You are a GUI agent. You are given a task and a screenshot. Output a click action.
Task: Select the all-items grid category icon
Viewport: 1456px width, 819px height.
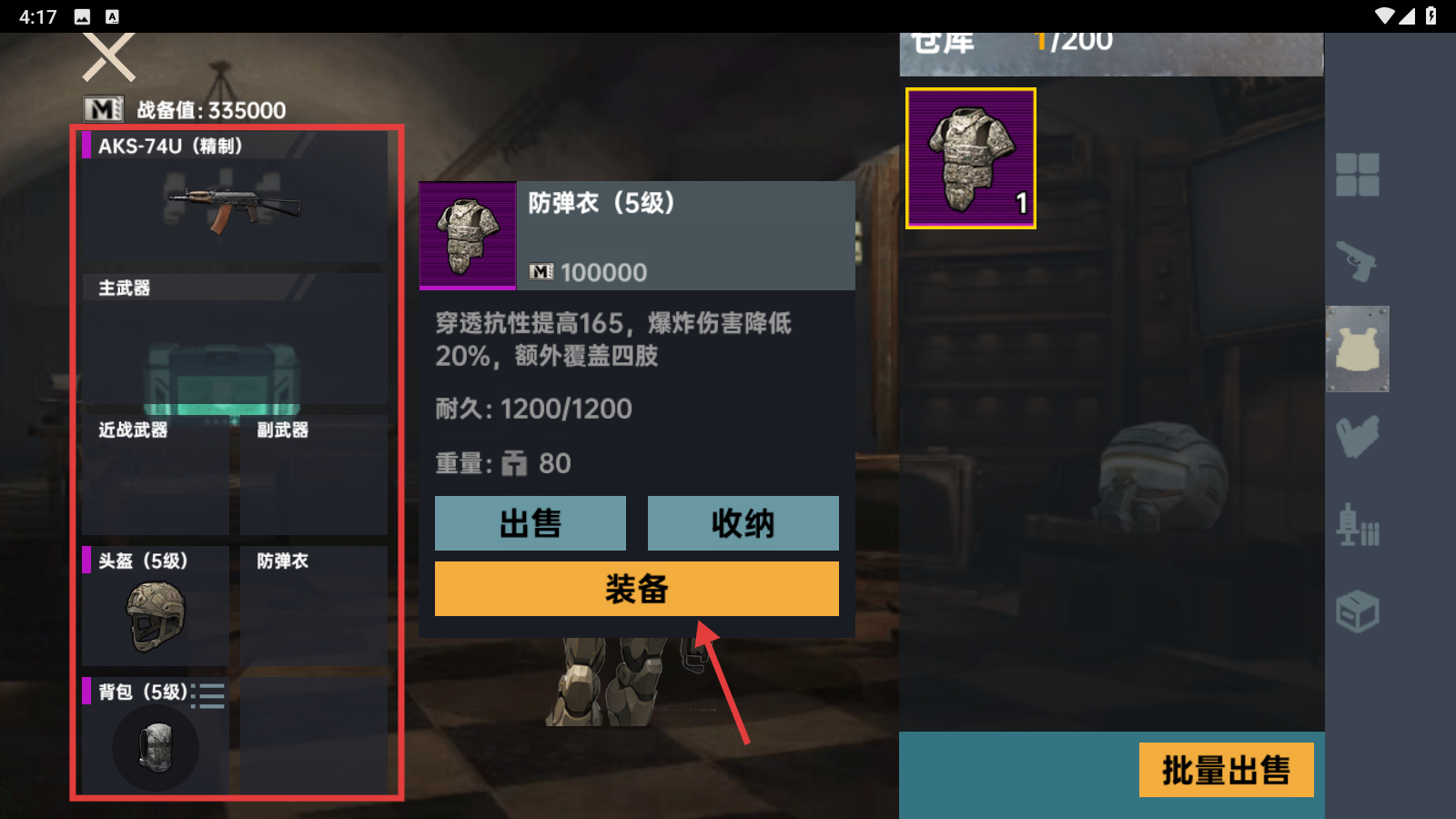(1357, 175)
